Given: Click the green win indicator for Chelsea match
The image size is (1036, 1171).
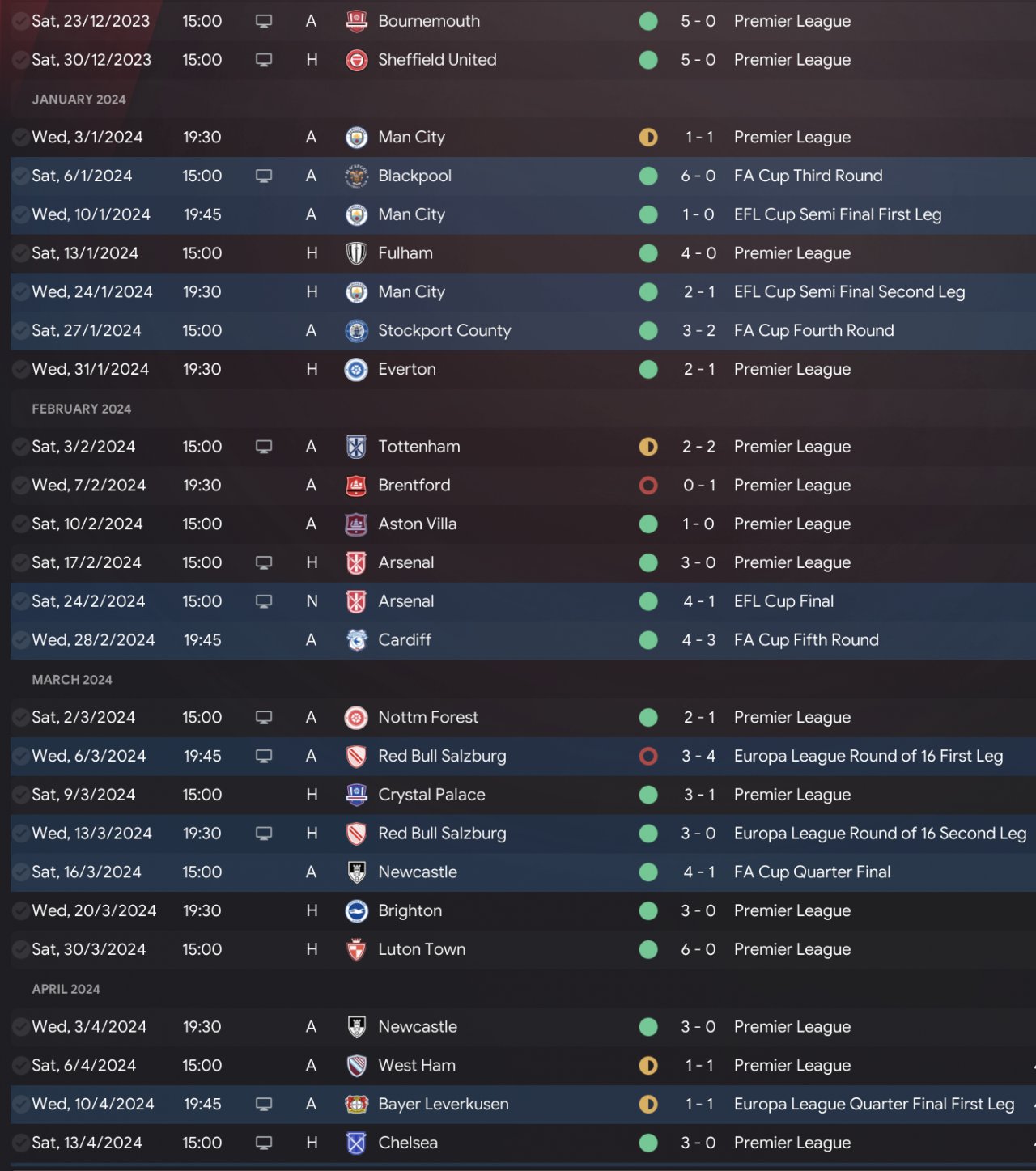Looking at the screenshot, I should coord(648,1143).
